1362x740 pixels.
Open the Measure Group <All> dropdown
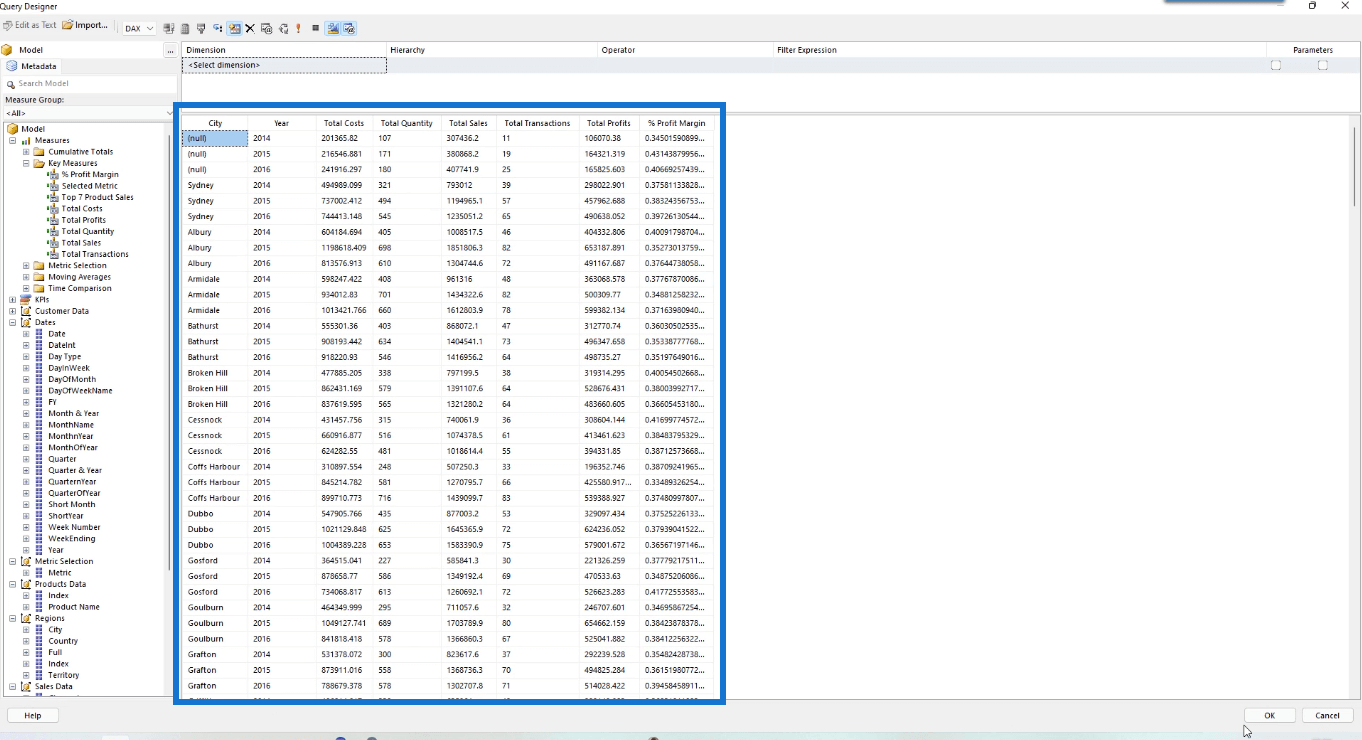coord(88,113)
